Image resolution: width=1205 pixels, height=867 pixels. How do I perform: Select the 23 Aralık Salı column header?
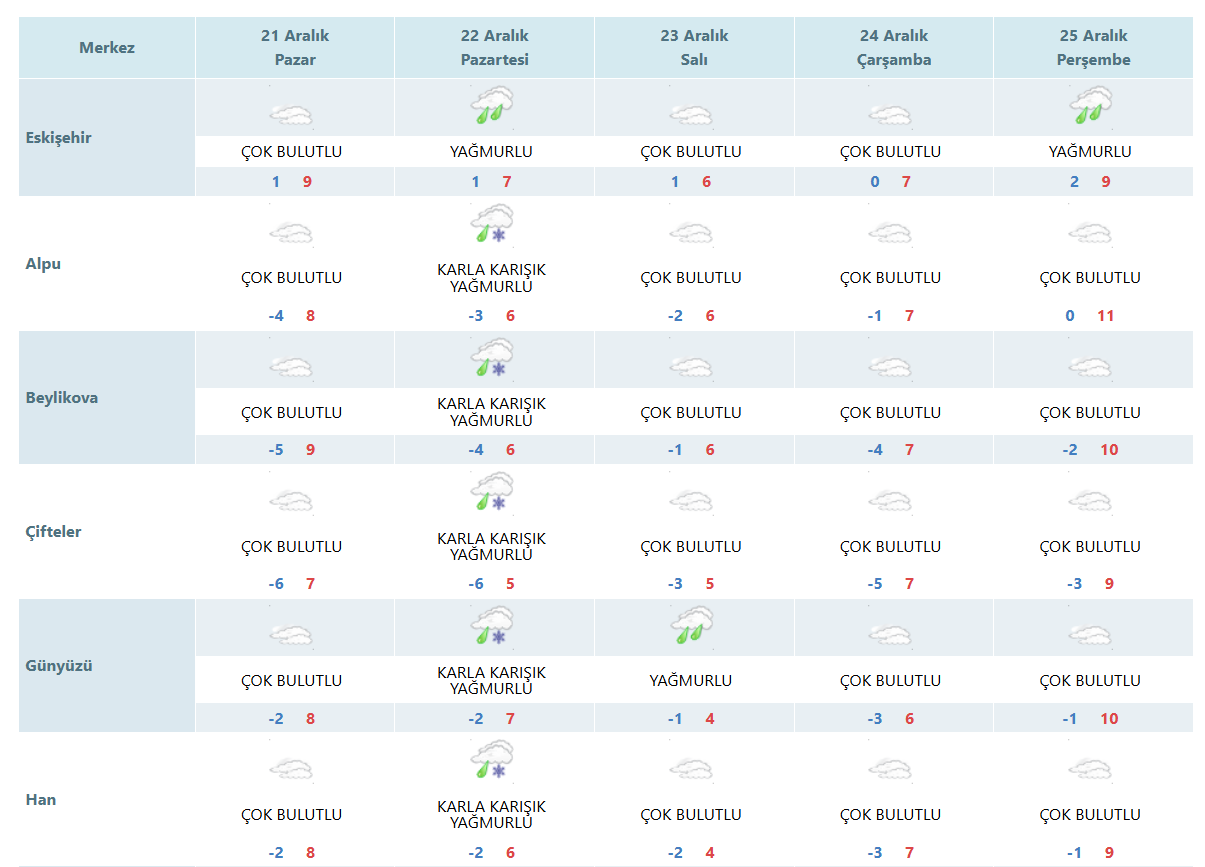(694, 47)
